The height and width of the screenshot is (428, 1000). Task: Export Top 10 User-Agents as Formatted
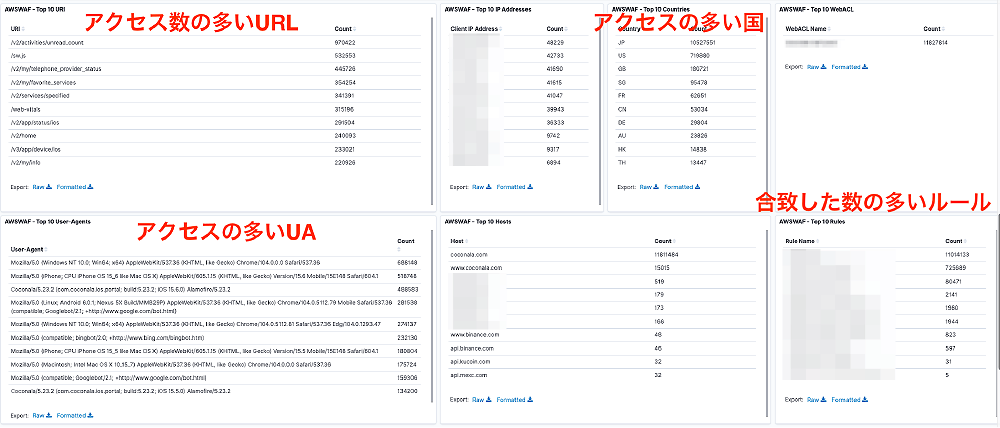[x=75, y=415]
